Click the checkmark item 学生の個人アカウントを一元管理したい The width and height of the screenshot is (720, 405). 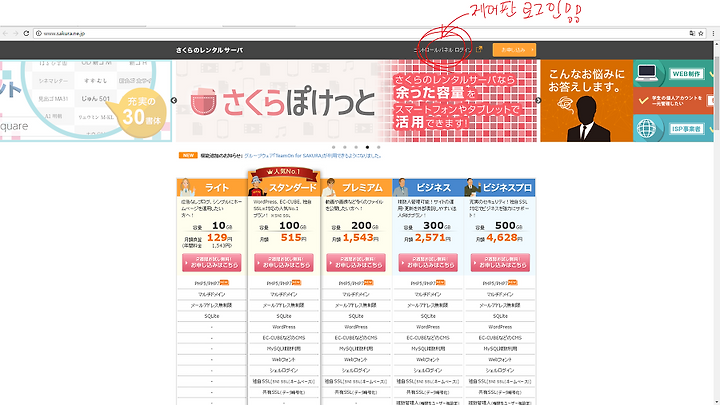[673, 101]
